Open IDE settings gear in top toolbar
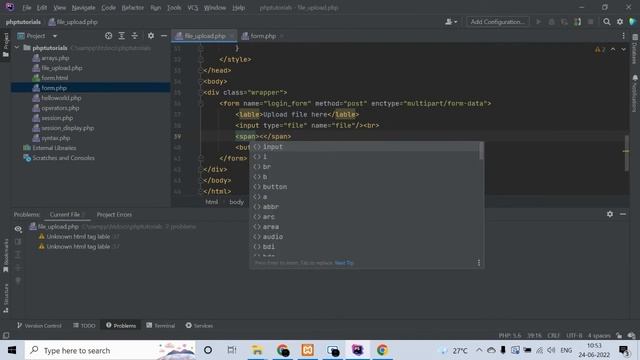The width and height of the screenshot is (640, 360). click(x=620, y=22)
